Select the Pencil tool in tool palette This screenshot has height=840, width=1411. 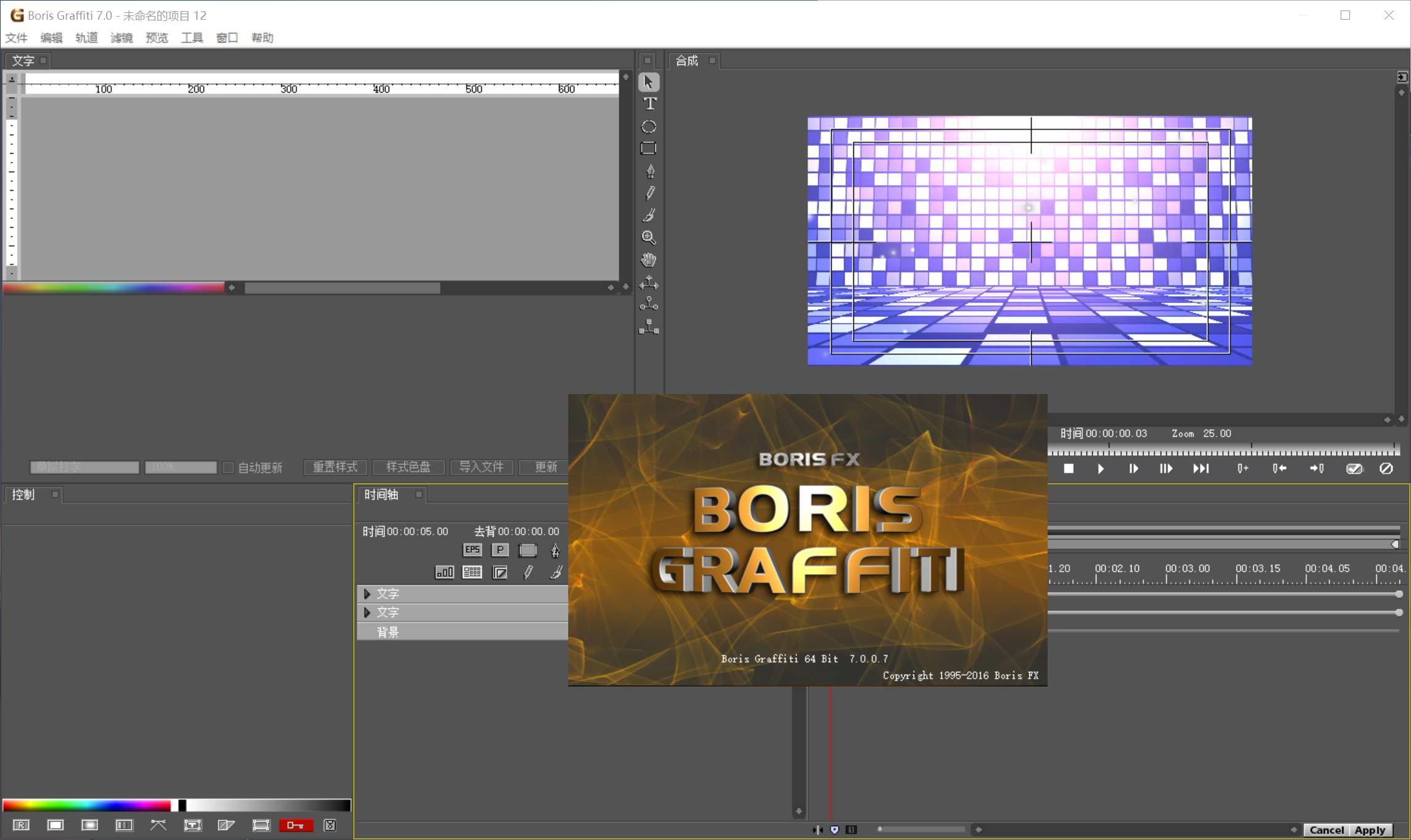click(650, 193)
